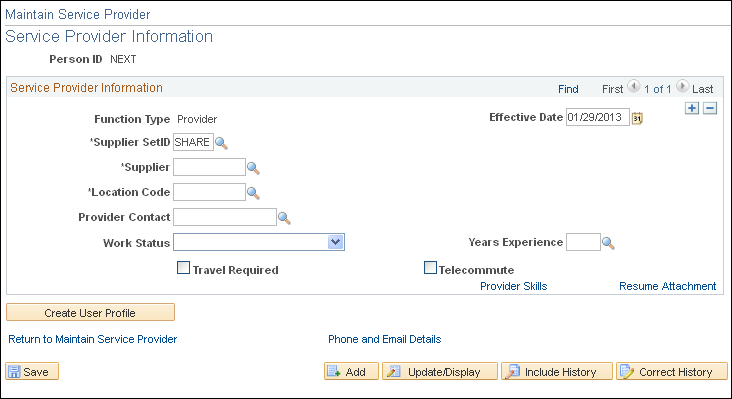Click the Save button

[x=32, y=371]
